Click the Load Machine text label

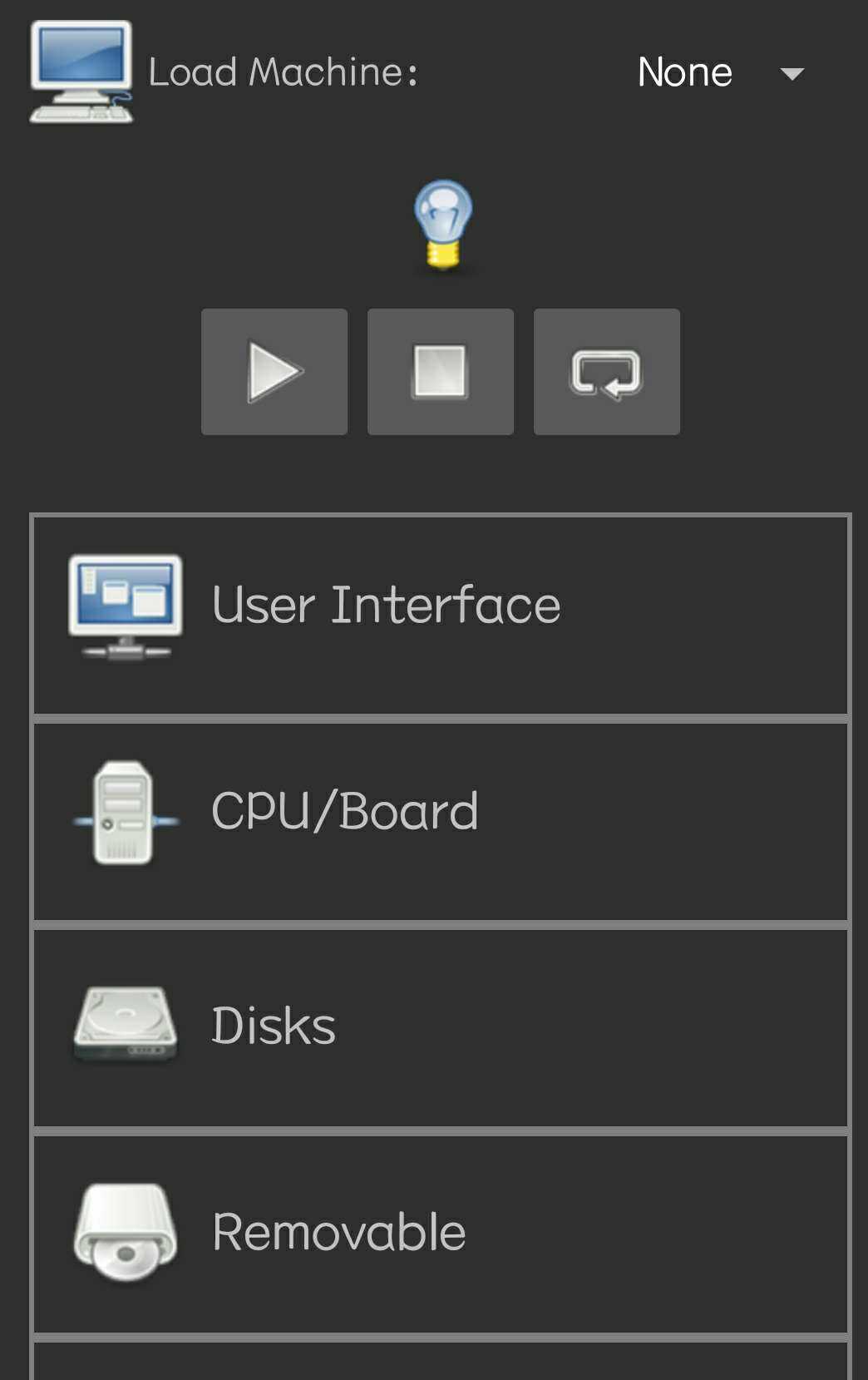point(283,72)
